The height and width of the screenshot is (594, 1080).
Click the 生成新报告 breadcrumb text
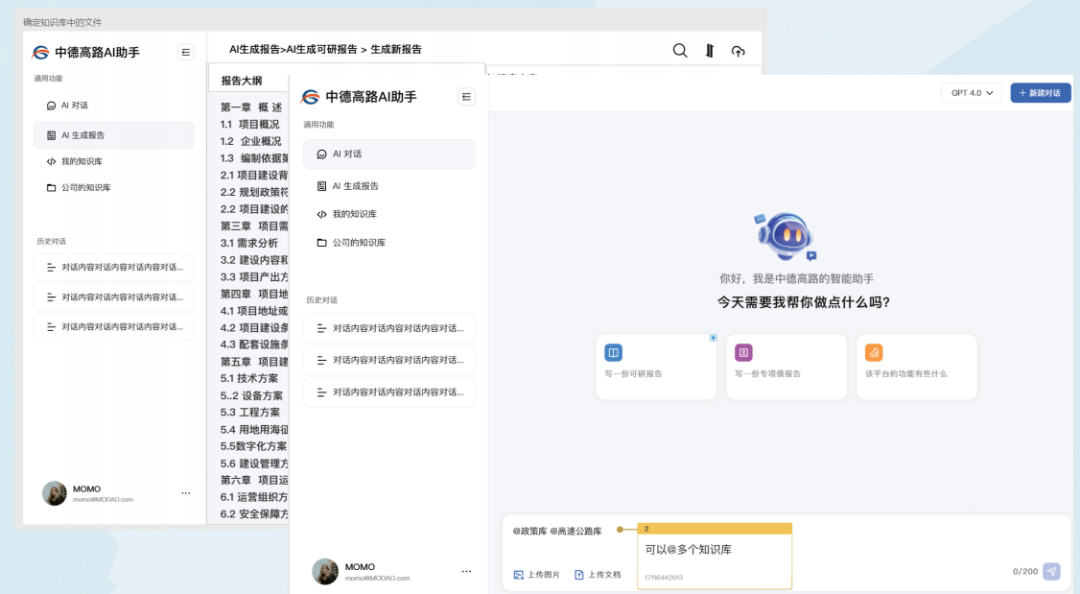click(396, 50)
